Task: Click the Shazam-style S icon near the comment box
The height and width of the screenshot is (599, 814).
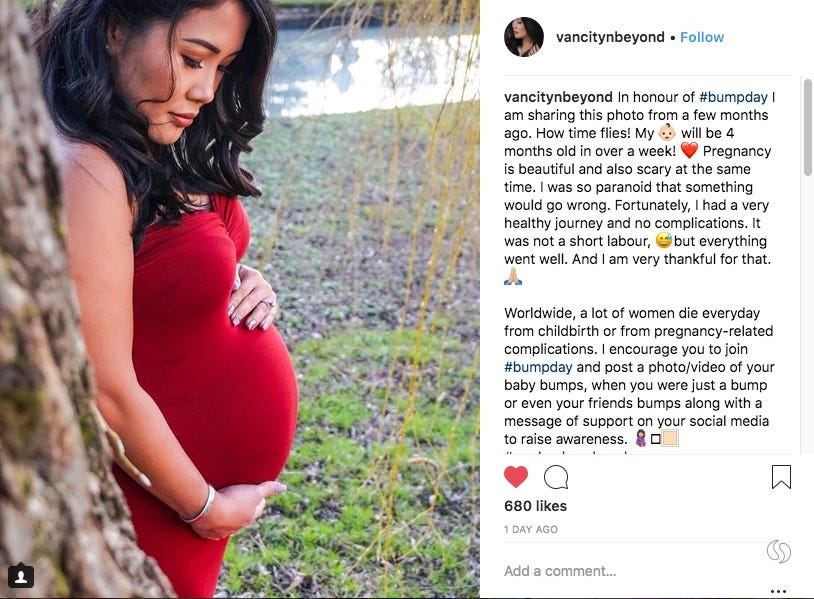Action: [779, 551]
